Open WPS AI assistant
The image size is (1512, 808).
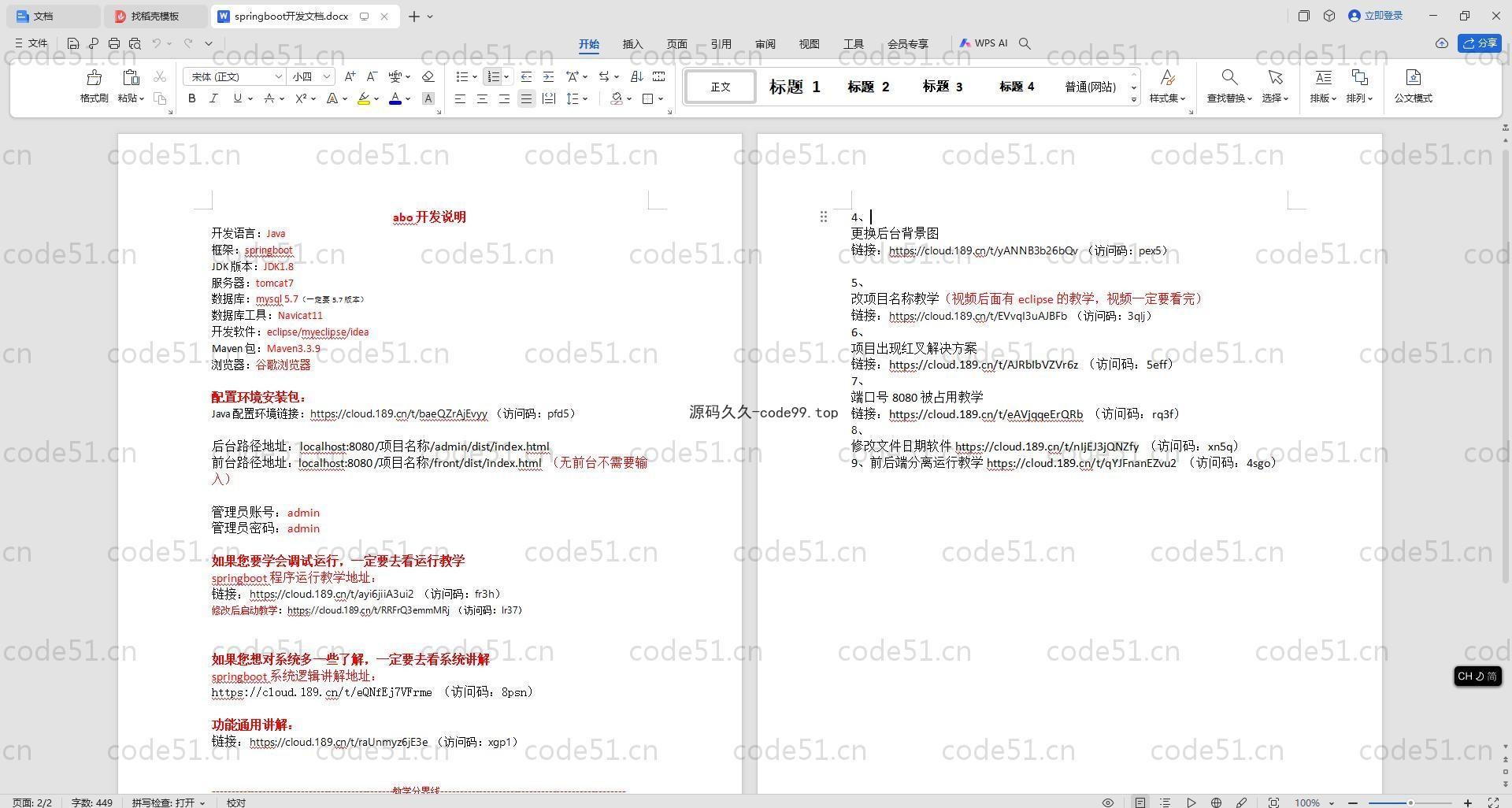point(984,43)
